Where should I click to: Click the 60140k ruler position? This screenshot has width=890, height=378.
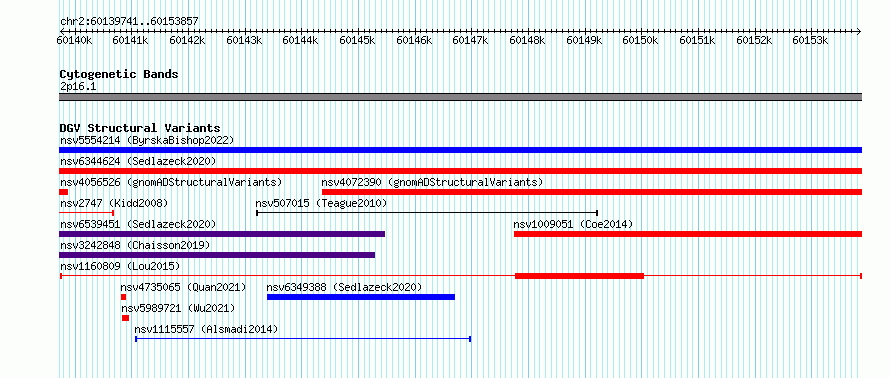[74, 40]
